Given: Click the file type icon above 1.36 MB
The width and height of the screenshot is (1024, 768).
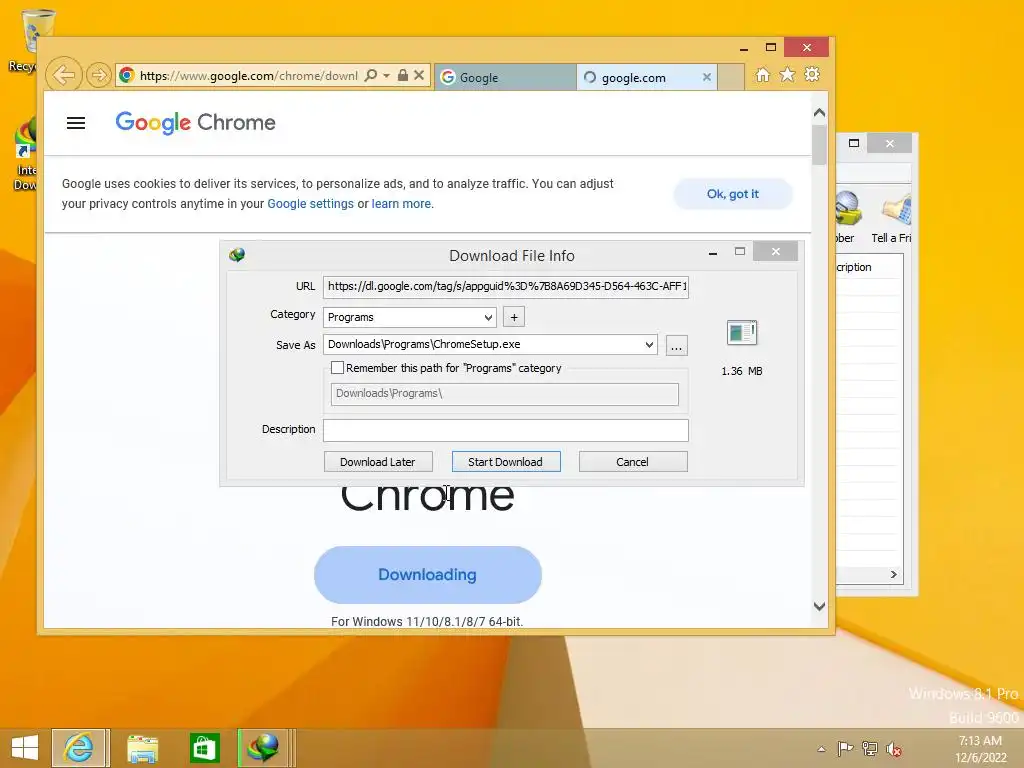Looking at the screenshot, I should [x=742, y=332].
